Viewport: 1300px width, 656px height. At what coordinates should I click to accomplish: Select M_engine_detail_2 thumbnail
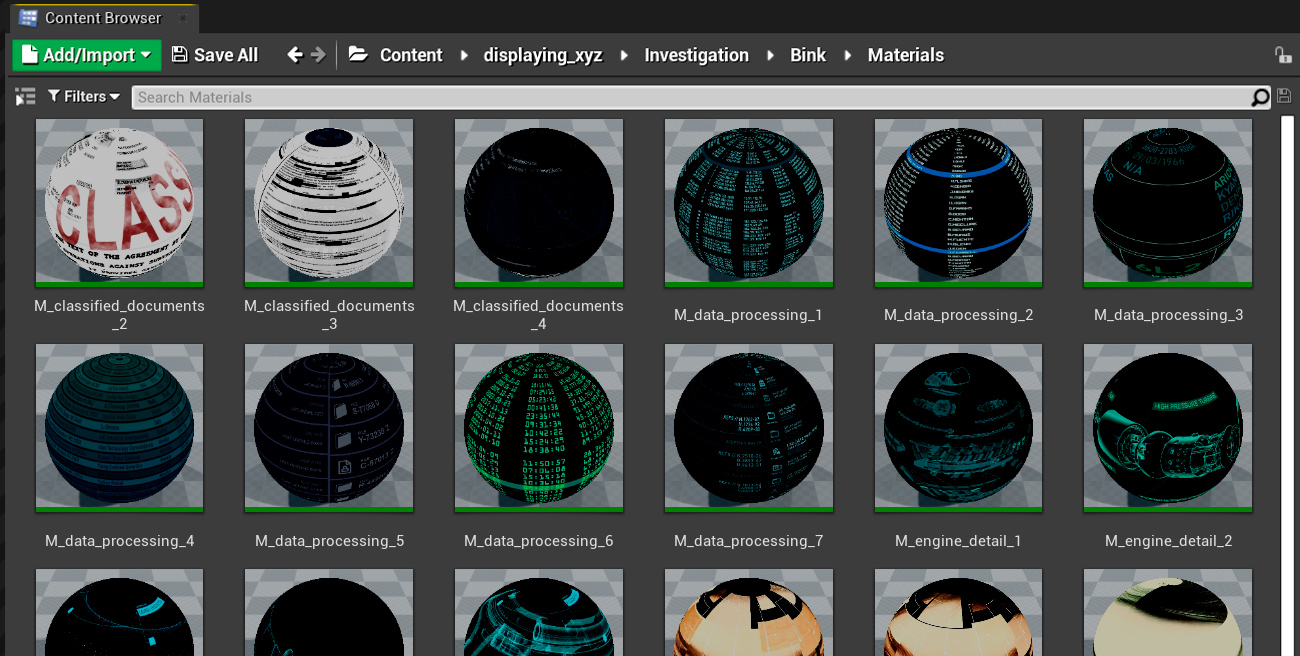coord(1169,428)
